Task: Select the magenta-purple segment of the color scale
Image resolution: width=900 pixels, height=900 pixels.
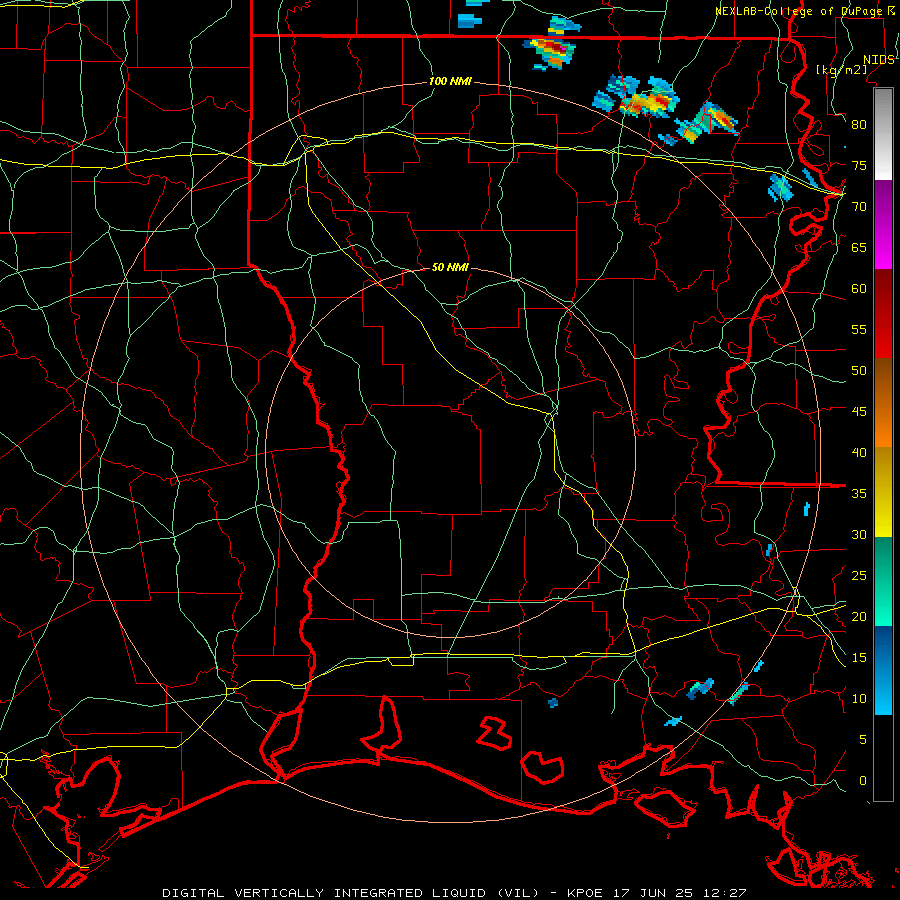Action: (x=883, y=224)
